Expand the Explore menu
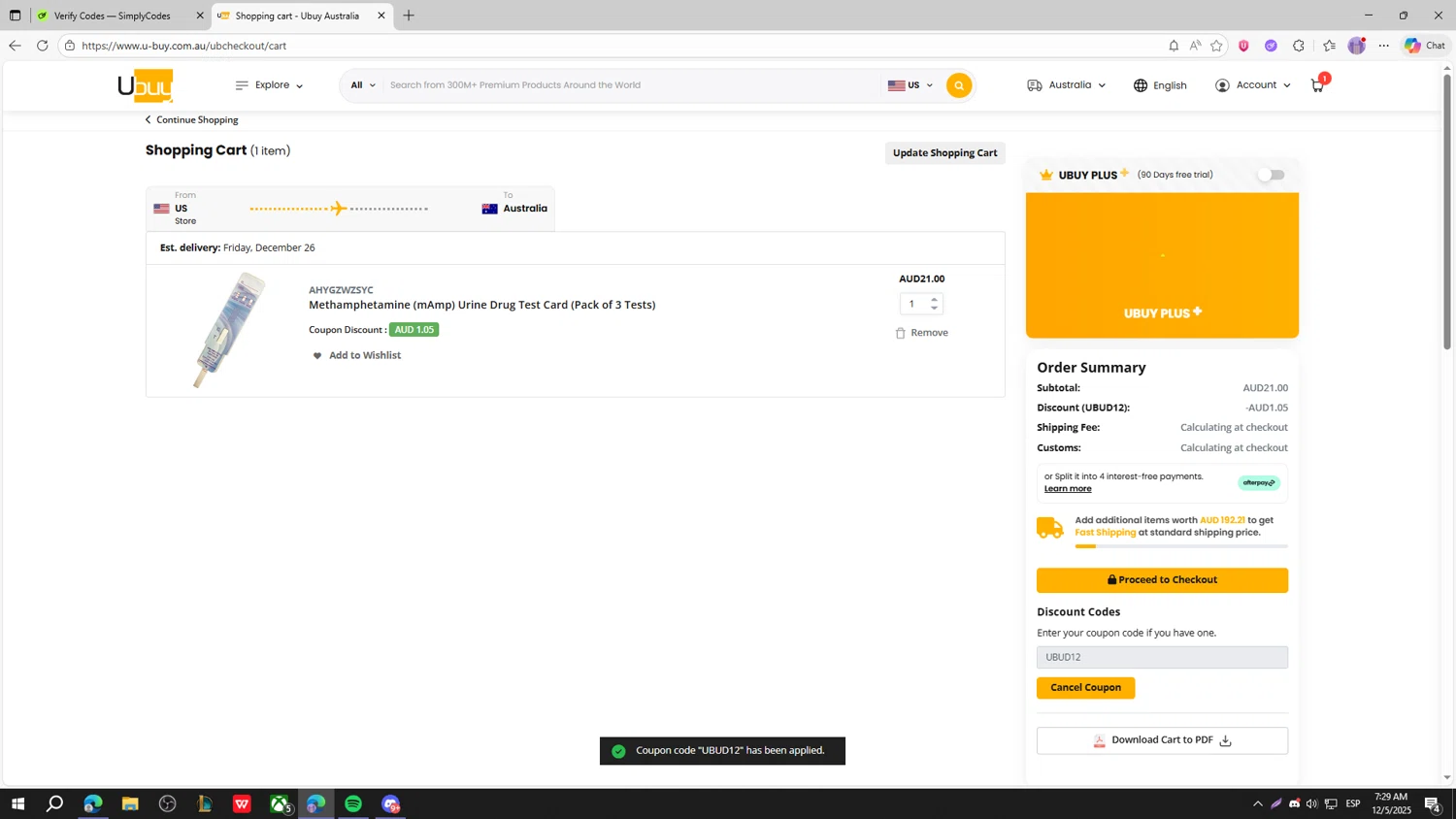 pos(270,85)
